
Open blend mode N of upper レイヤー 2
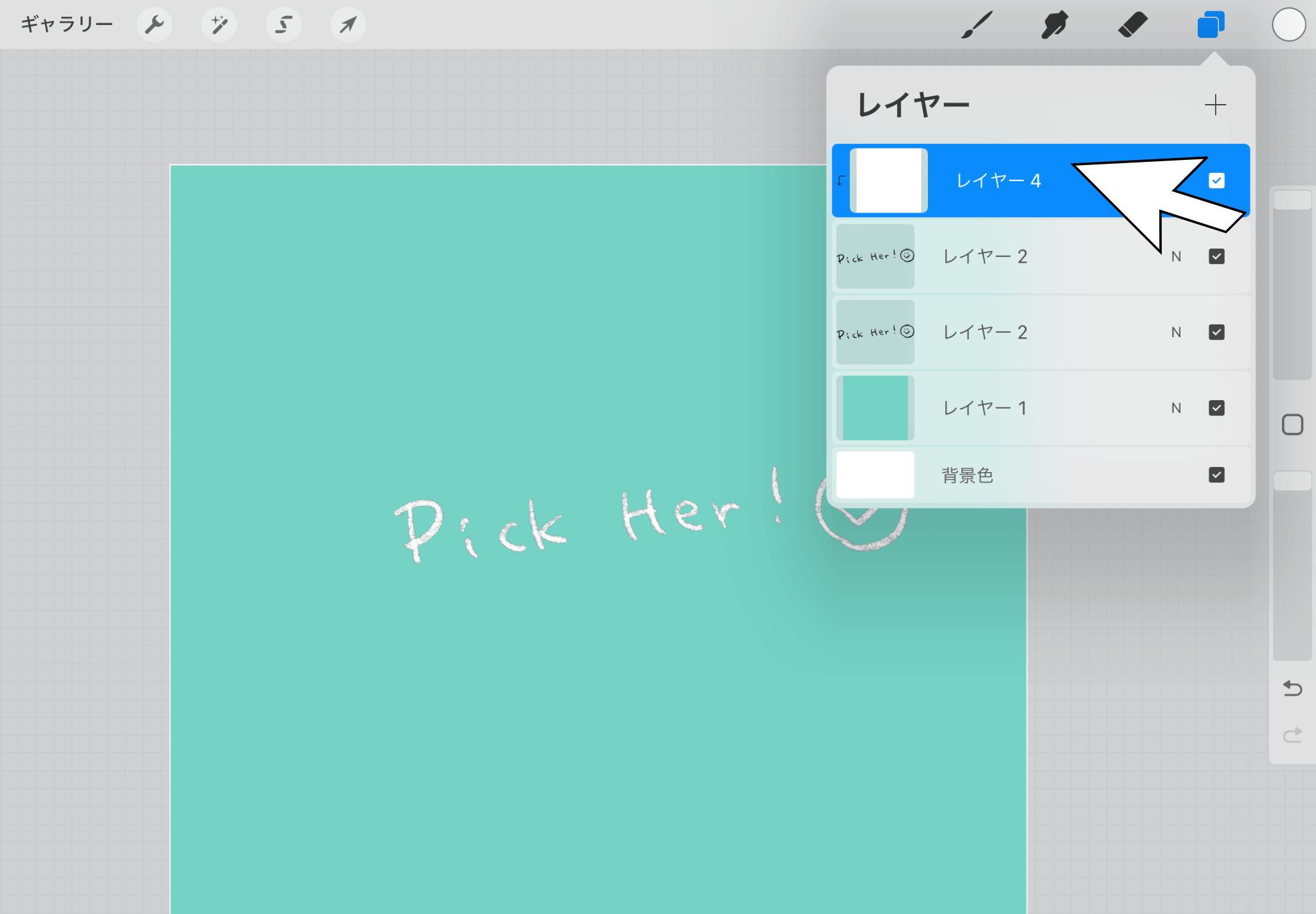pyautogui.click(x=1176, y=256)
